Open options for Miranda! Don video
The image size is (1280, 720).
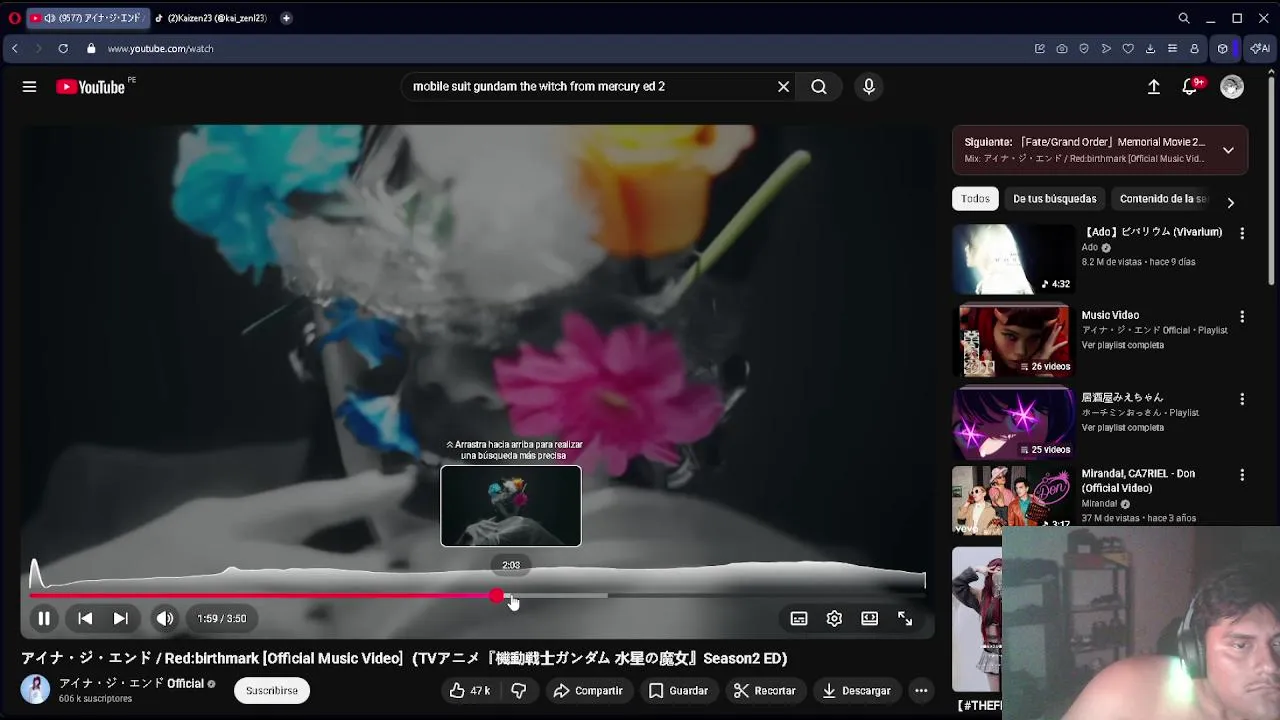[1242, 475]
